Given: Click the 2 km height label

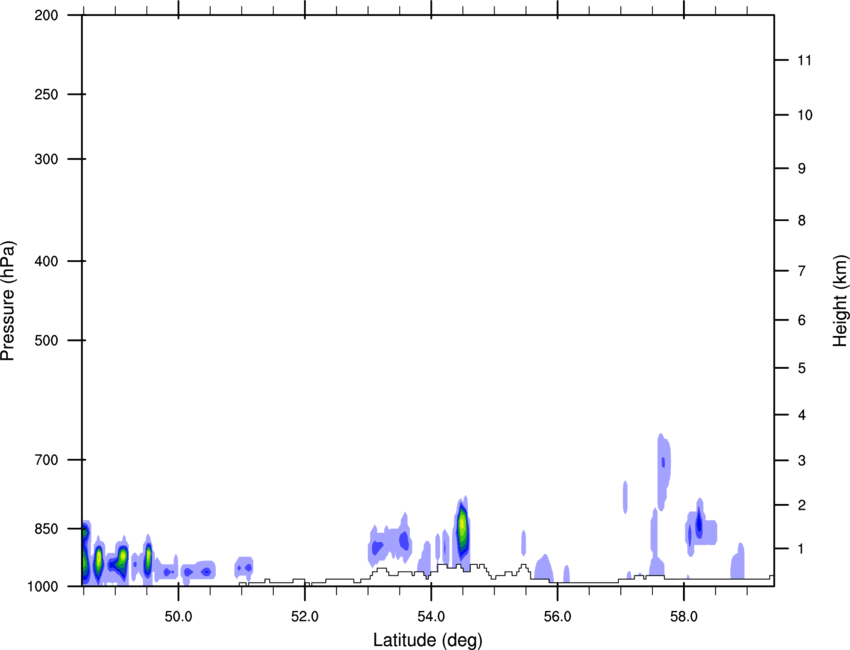Looking at the screenshot, I should (802, 505).
